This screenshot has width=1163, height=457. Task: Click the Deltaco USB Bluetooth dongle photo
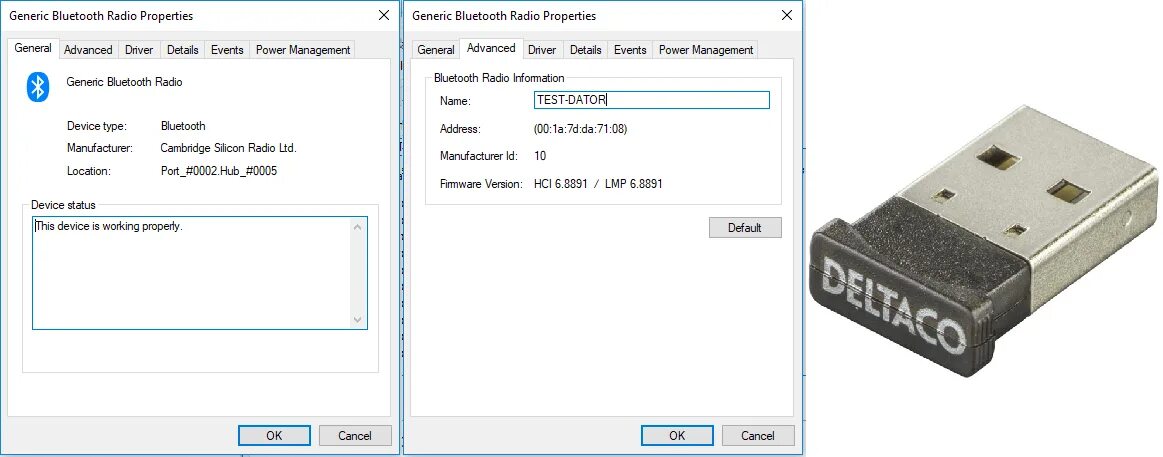click(984, 243)
